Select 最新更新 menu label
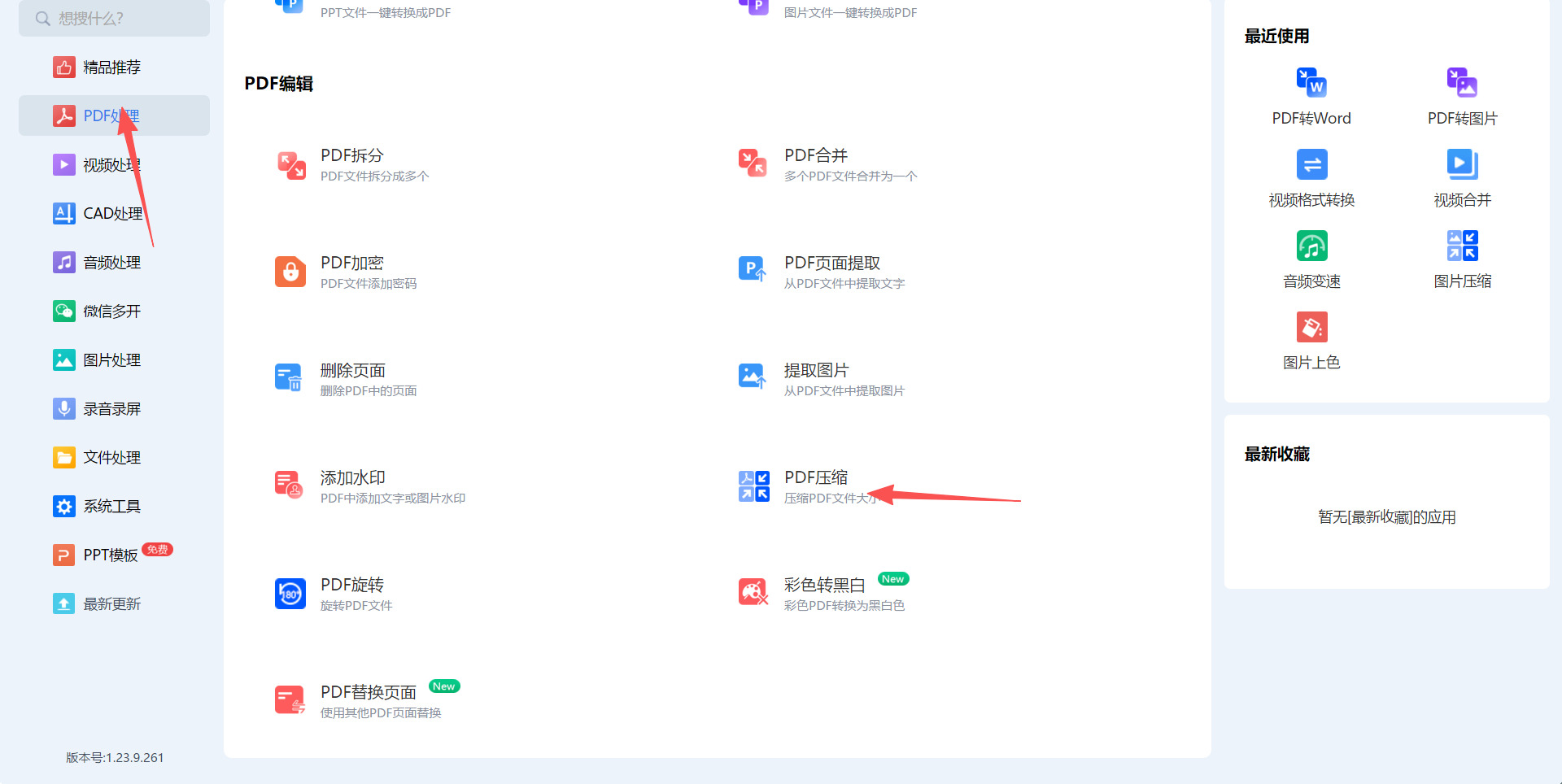Image resolution: width=1562 pixels, height=784 pixels. pos(112,604)
